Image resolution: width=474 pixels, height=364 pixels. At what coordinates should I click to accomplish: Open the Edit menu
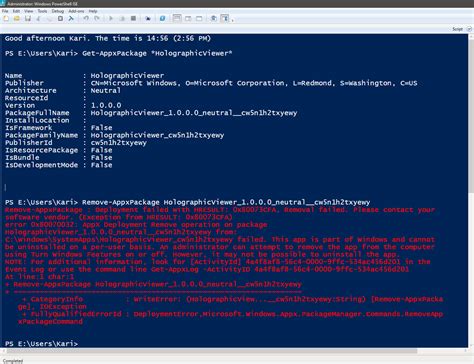click(16, 11)
